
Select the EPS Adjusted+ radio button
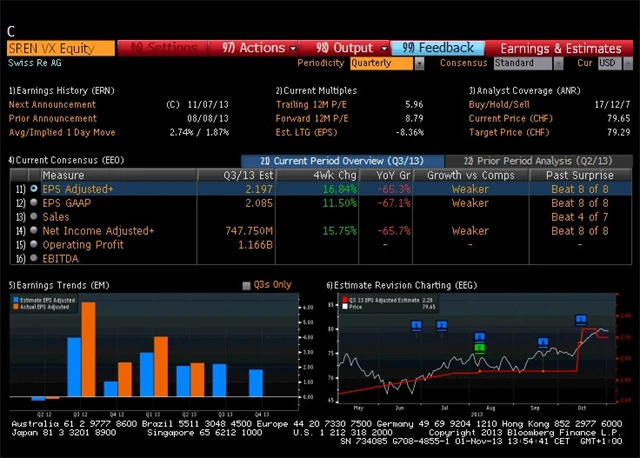[x=34, y=188]
